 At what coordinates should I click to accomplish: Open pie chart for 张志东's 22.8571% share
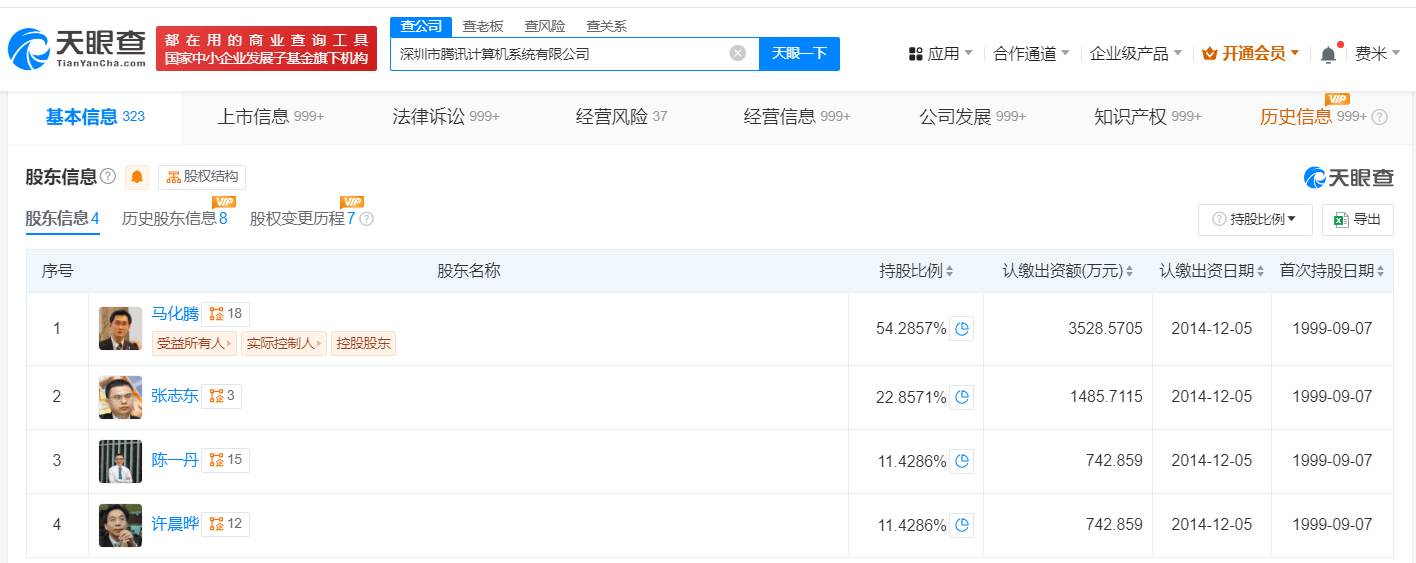pyautogui.click(x=961, y=397)
